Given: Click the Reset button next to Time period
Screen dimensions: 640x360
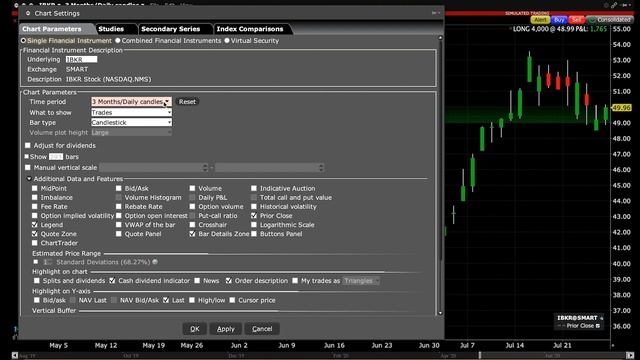Looking at the screenshot, I should (x=187, y=102).
